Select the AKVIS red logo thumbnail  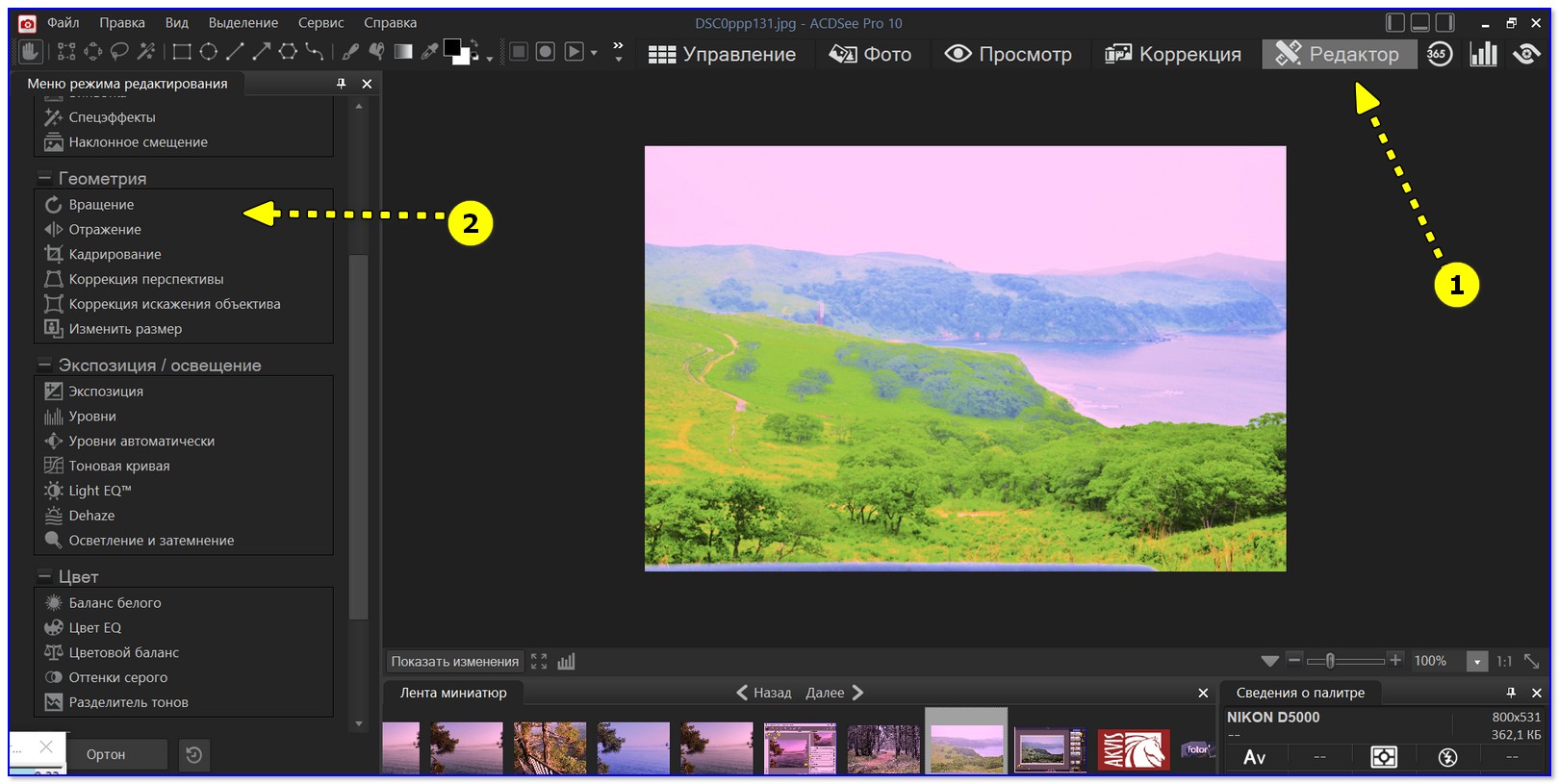(1135, 749)
